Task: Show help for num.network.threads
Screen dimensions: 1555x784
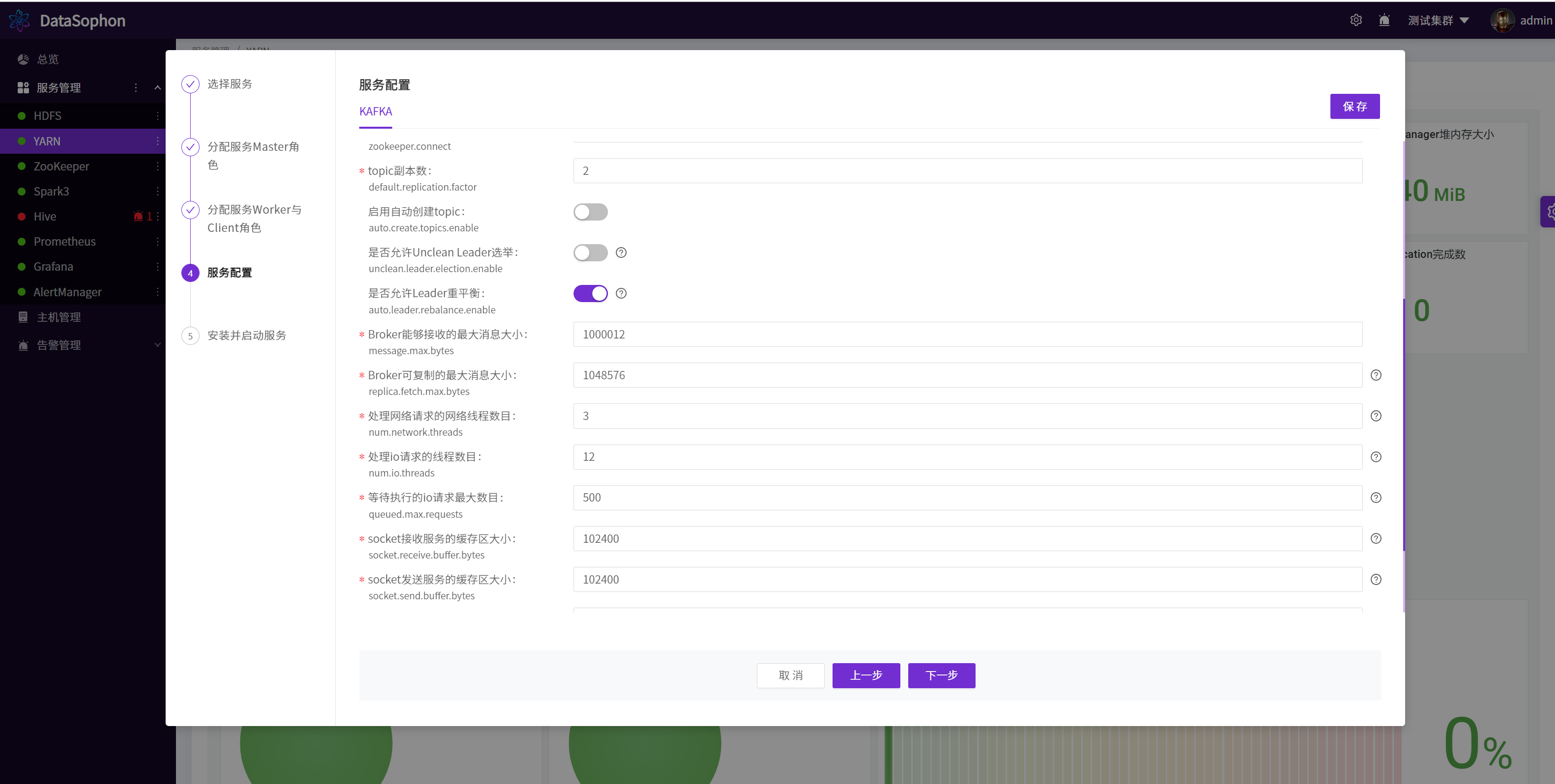Action: pos(1376,416)
